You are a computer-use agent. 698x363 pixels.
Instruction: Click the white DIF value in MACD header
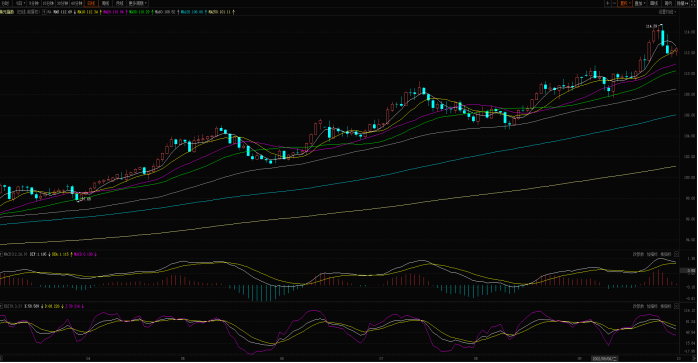click(x=38, y=254)
